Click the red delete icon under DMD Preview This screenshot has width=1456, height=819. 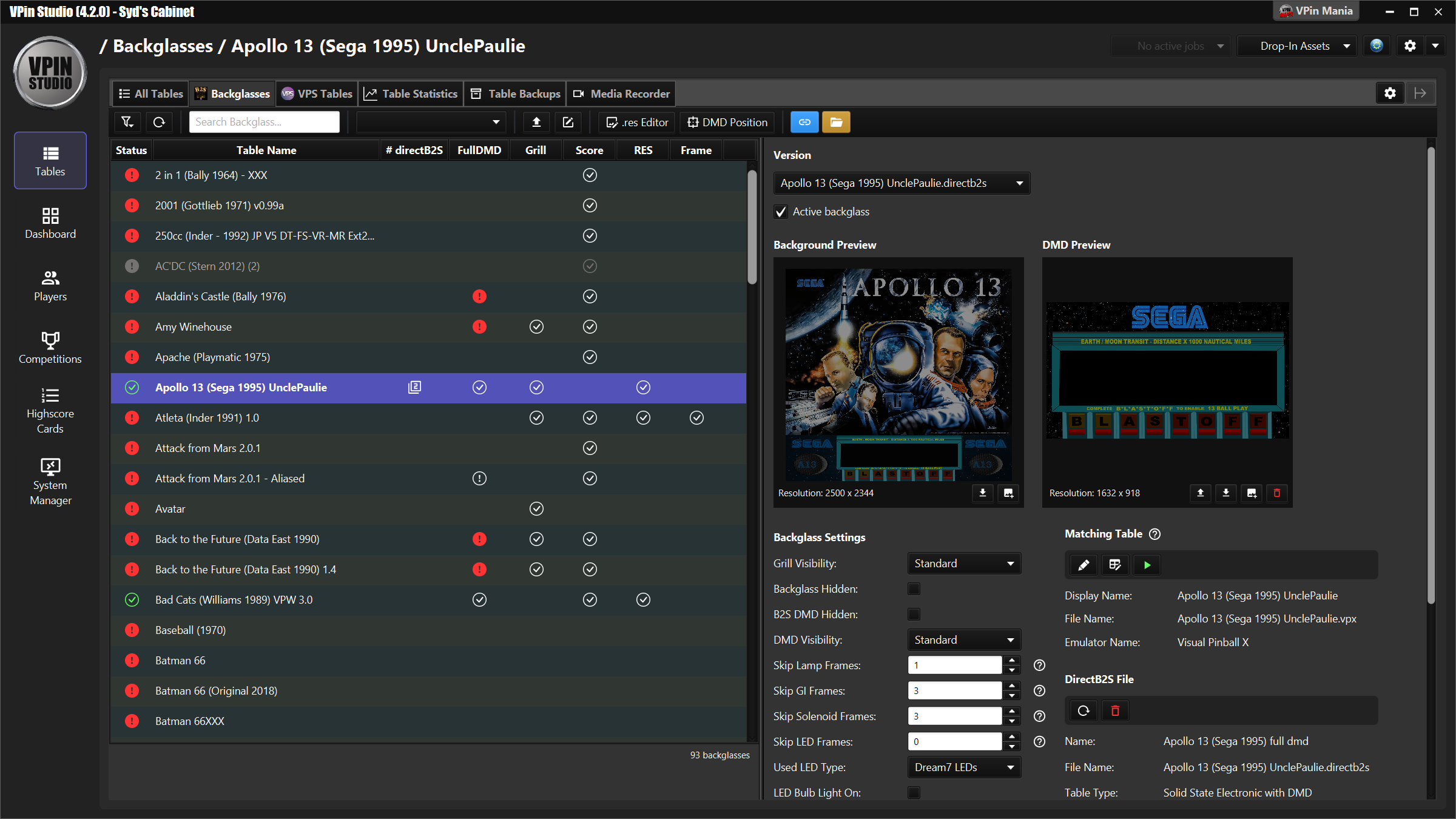tap(1277, 493)
